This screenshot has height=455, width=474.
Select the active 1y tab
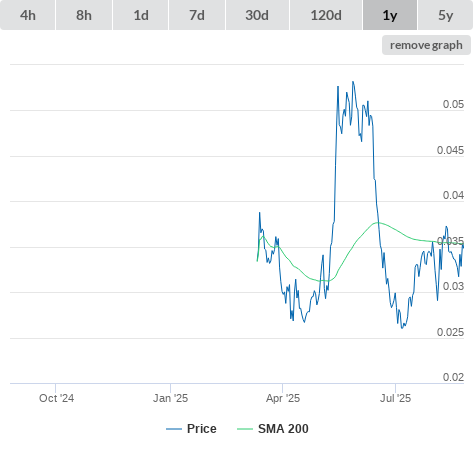pyautogui.click(x=390, y=15)
